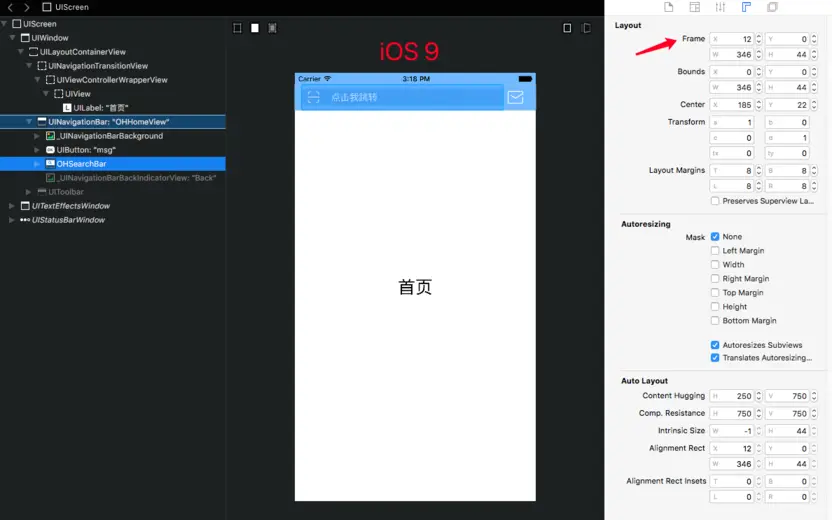Click the search bar in the preview
This screenshot has width=832, height=520.
[402, 97]
